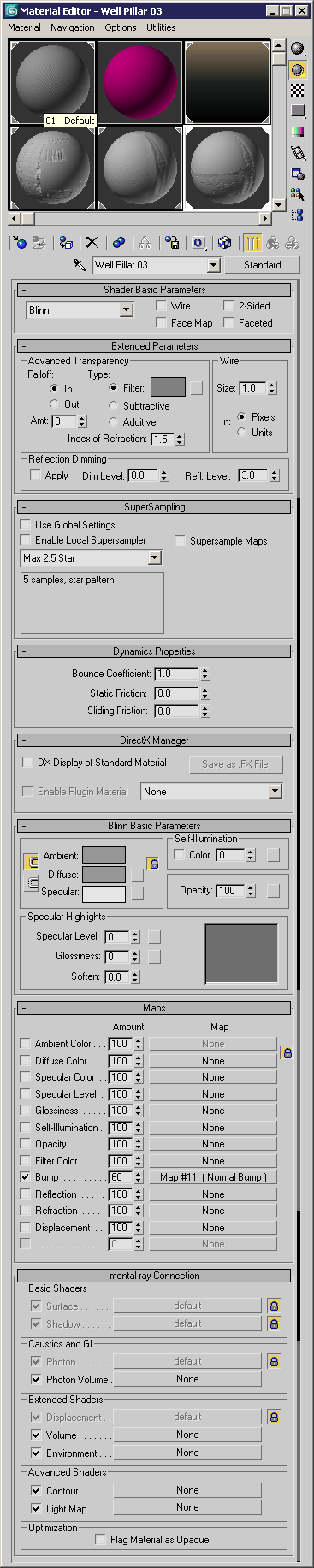Image resolution: width=314 pixels, height=1568 pixels.
Task: Click the Put to Library icon
Action: point(172,243)
